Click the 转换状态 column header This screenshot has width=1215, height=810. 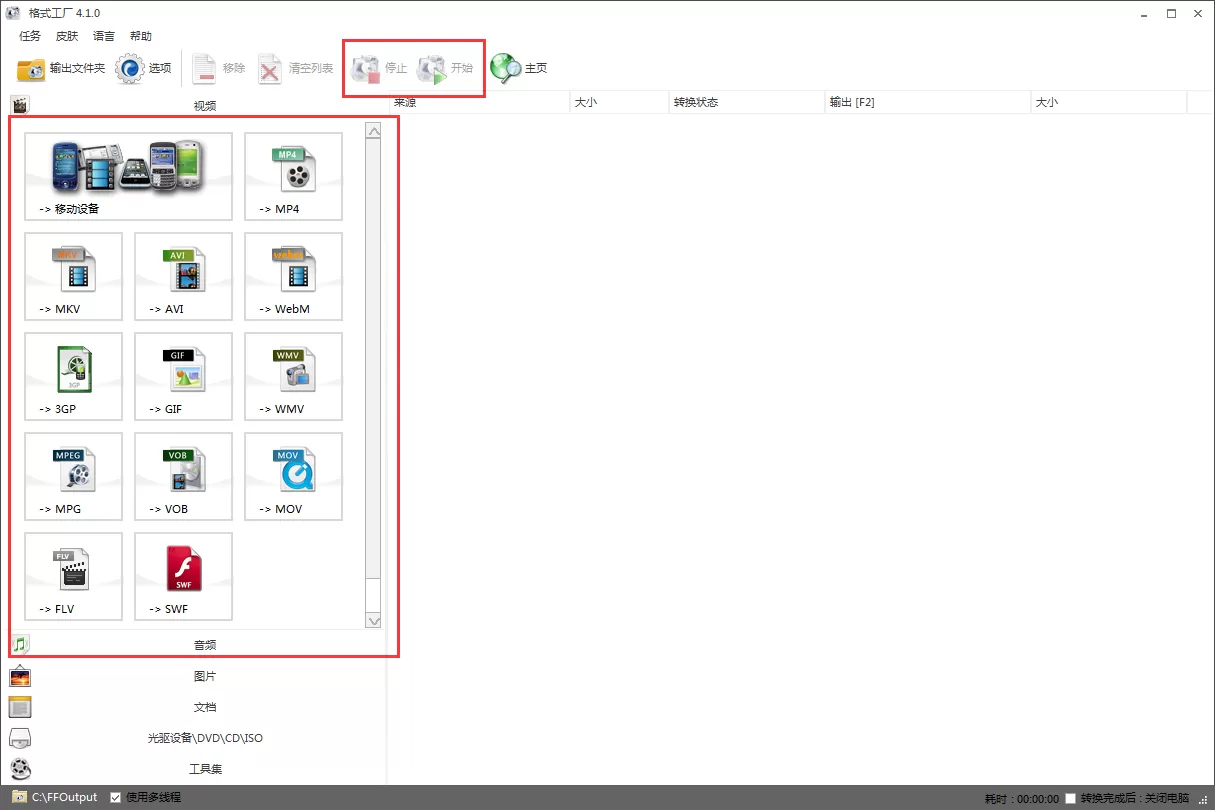click(x=747, y=102)
